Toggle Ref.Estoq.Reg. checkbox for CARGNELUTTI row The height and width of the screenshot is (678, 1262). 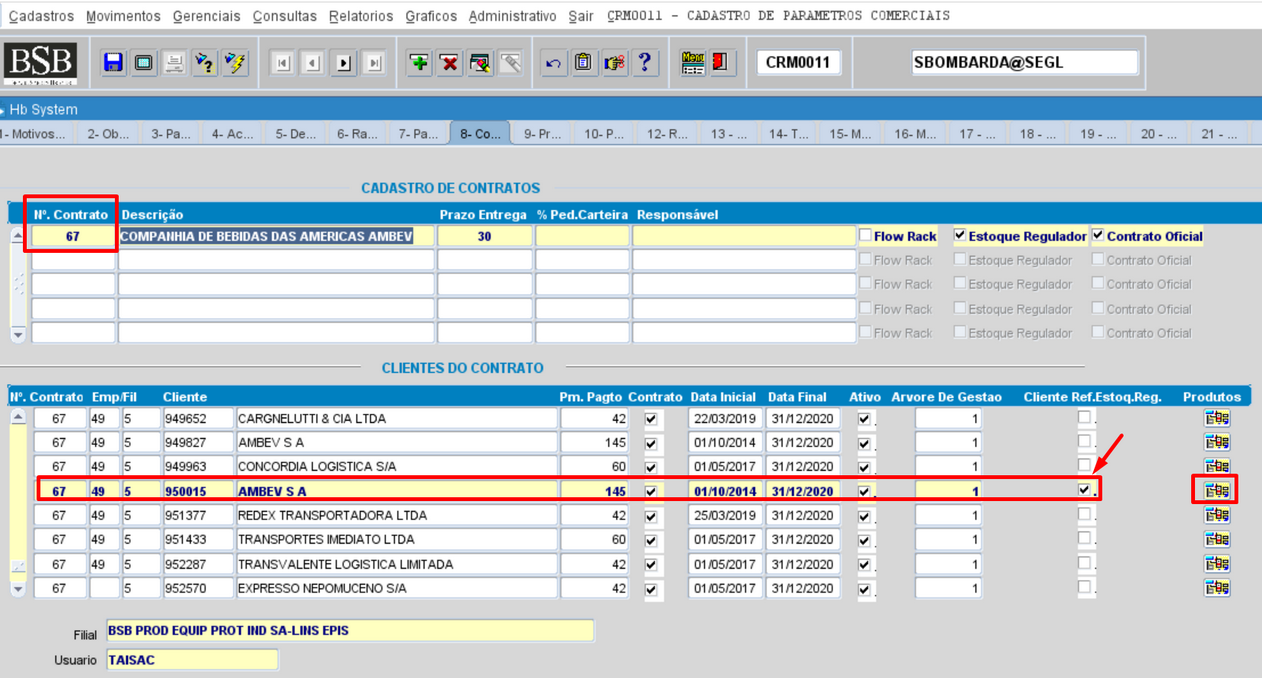(x=1084, y=417)
